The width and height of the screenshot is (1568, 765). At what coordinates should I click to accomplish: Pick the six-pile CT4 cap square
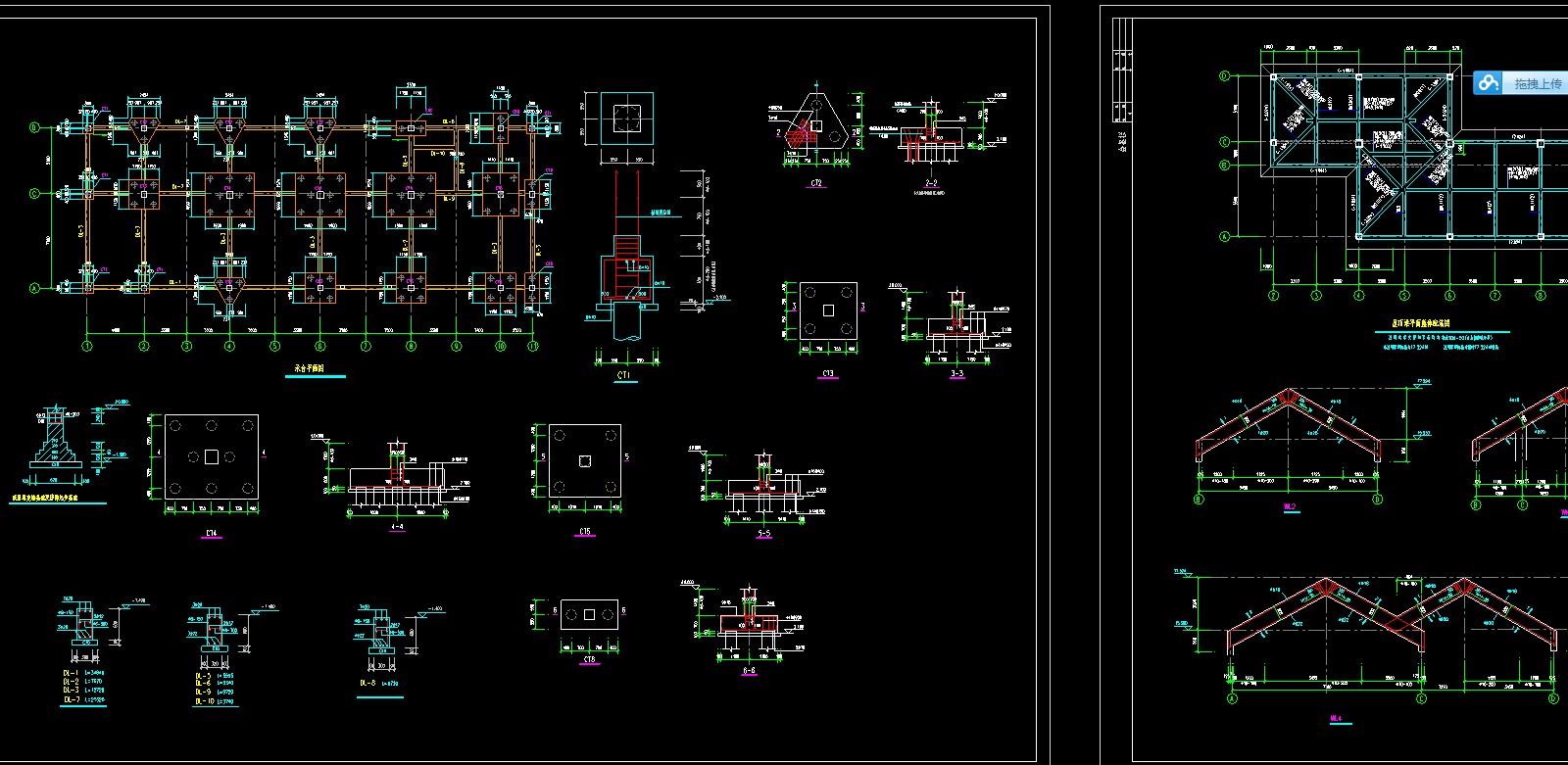click(212, 456)
